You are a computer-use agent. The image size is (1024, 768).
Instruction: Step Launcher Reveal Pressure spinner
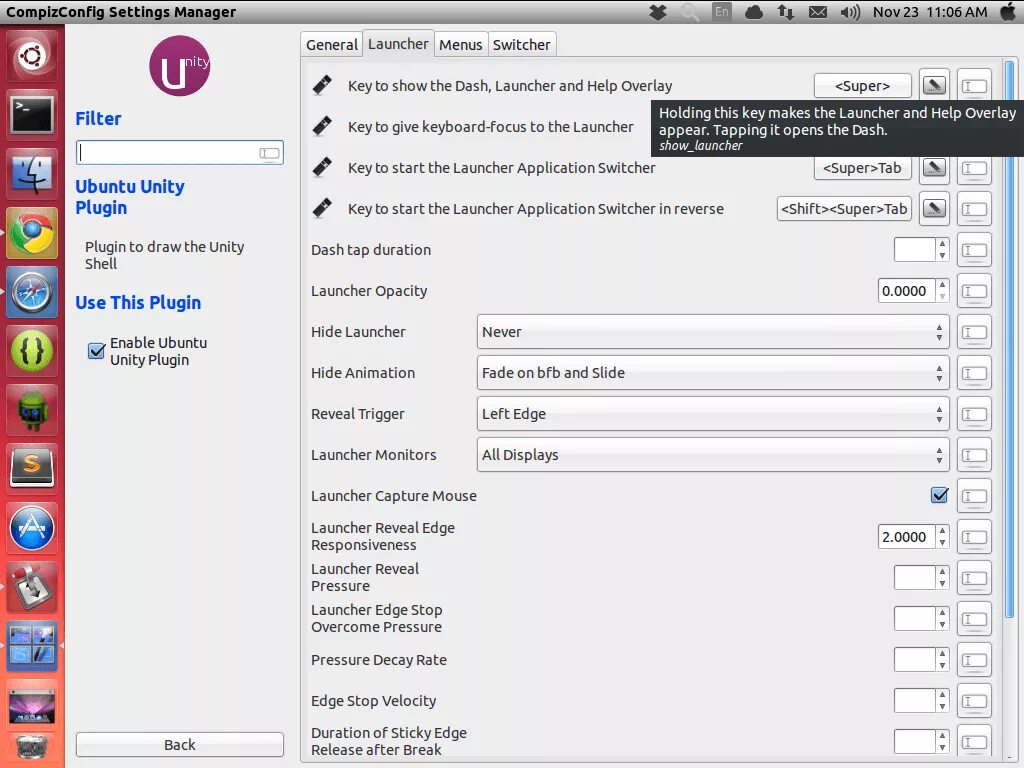pos(942,578)
